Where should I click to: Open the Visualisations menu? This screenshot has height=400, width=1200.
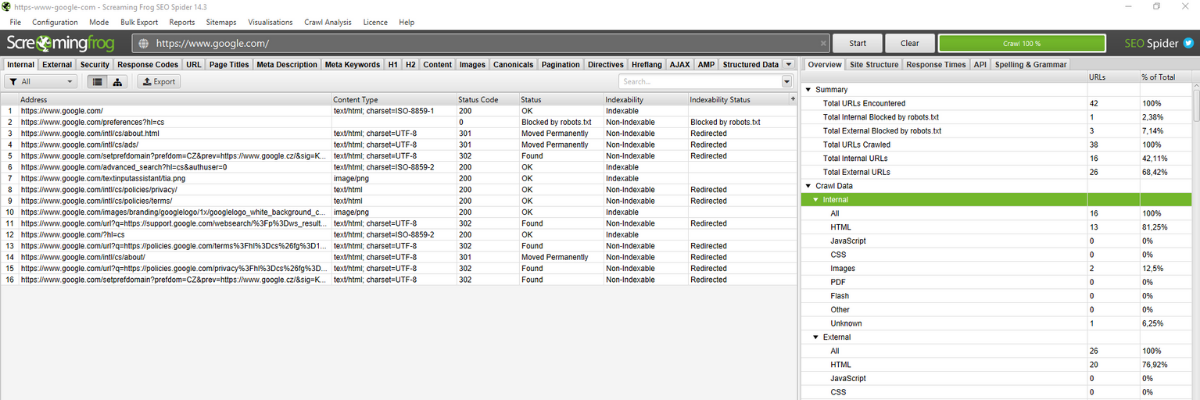(x=271, y=21)
